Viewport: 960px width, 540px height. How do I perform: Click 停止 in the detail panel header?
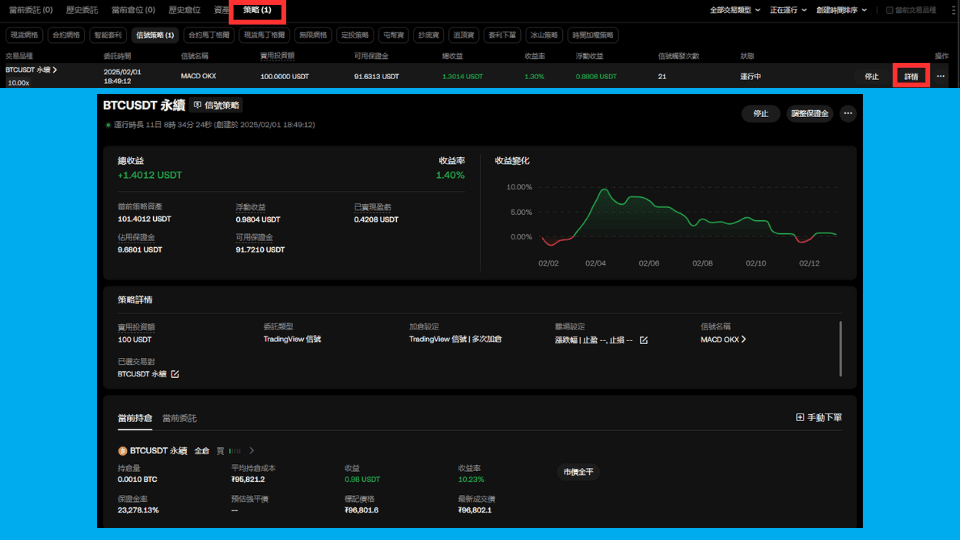(760, 113)
